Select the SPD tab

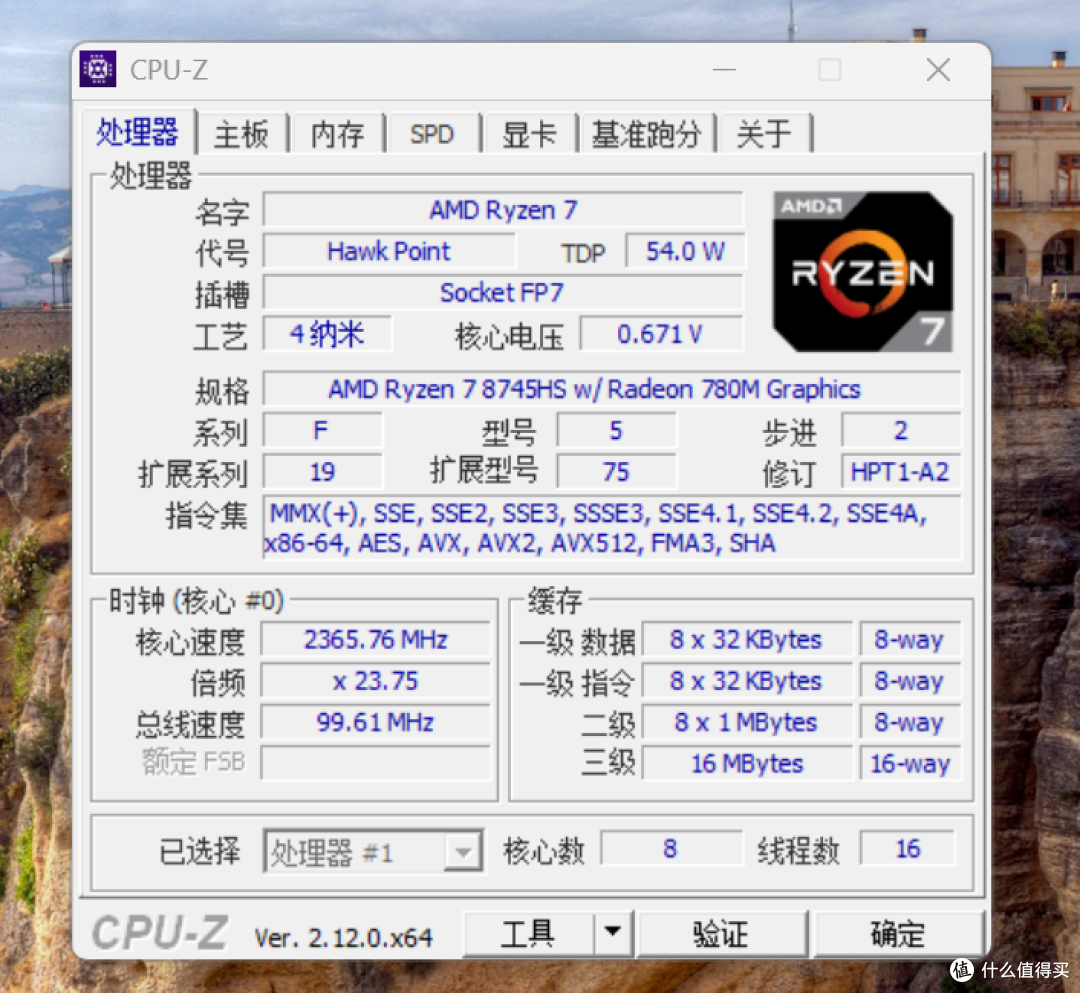[432, 134]
